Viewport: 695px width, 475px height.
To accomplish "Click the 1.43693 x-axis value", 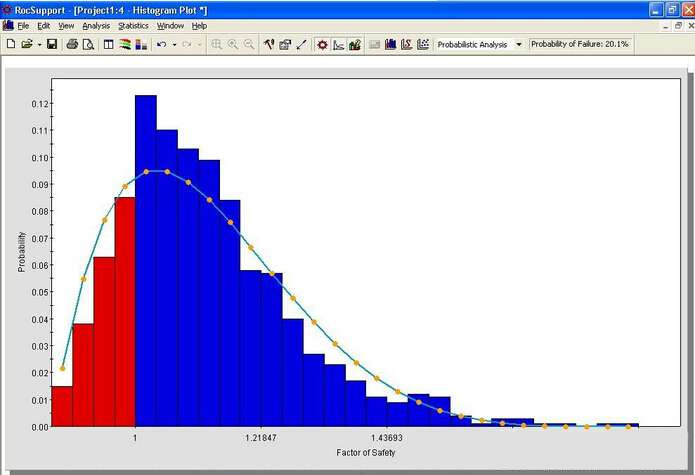I will pyautogui.click(x=387, y=438).
